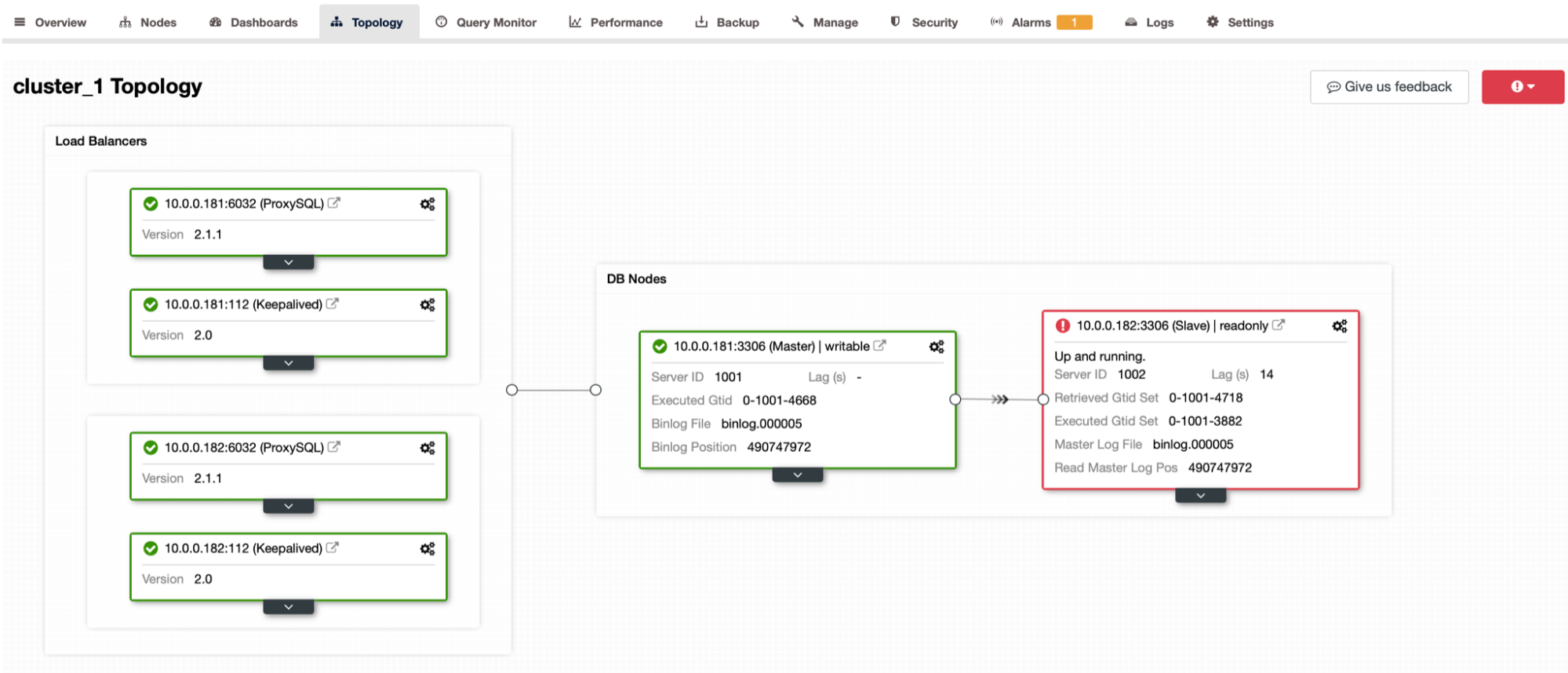Click green status check on 10.0.0.181:112 Keepalived
The width and height of the screenshot is (1568, 673).
coord(151,304)
